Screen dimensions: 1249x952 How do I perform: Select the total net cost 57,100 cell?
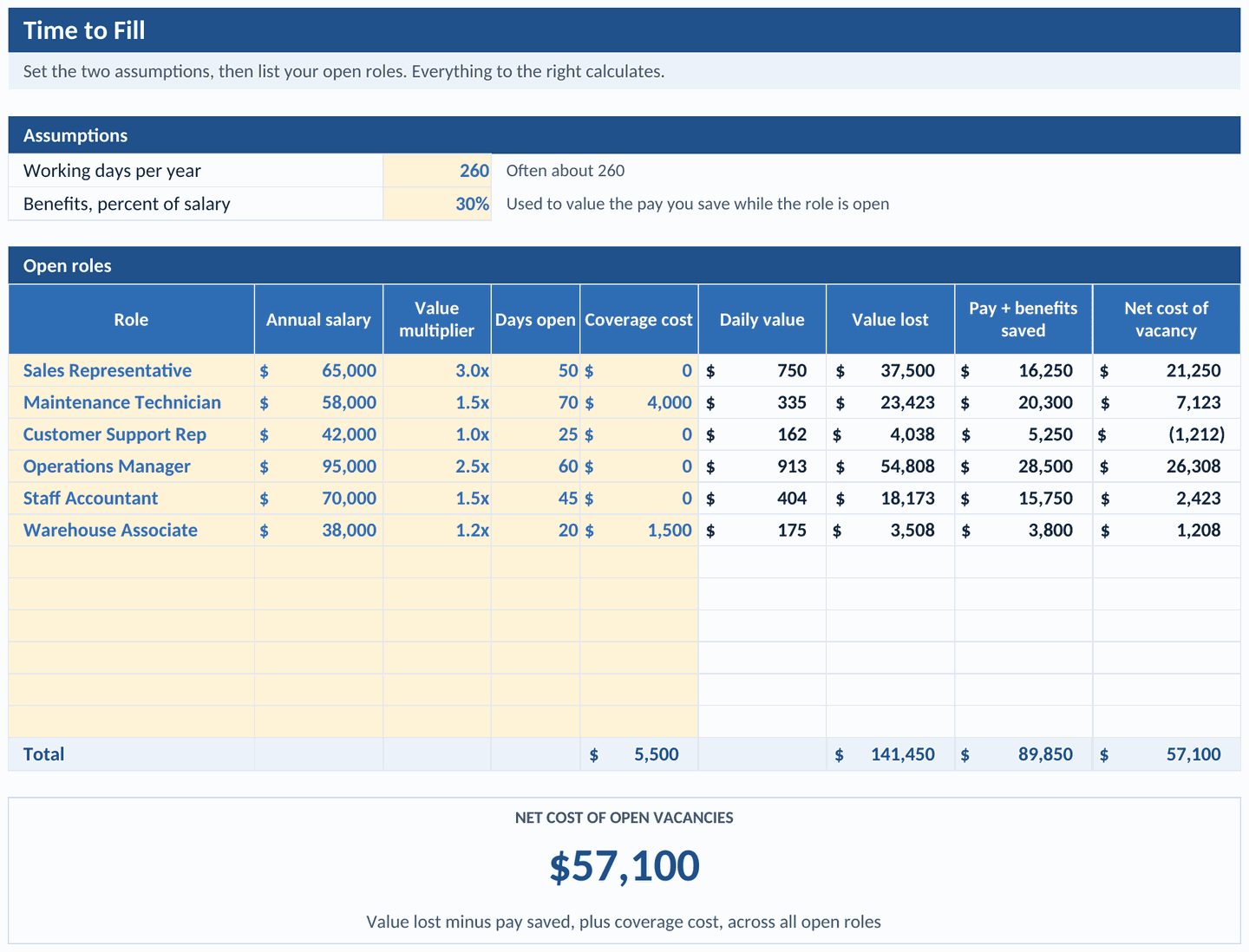point(1166,754)
